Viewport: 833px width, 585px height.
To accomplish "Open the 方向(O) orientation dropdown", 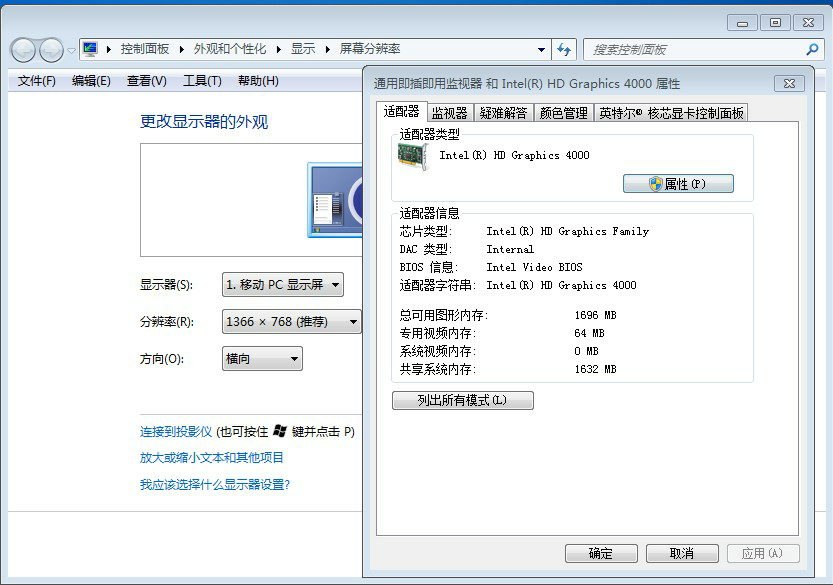I will (262, 359).
